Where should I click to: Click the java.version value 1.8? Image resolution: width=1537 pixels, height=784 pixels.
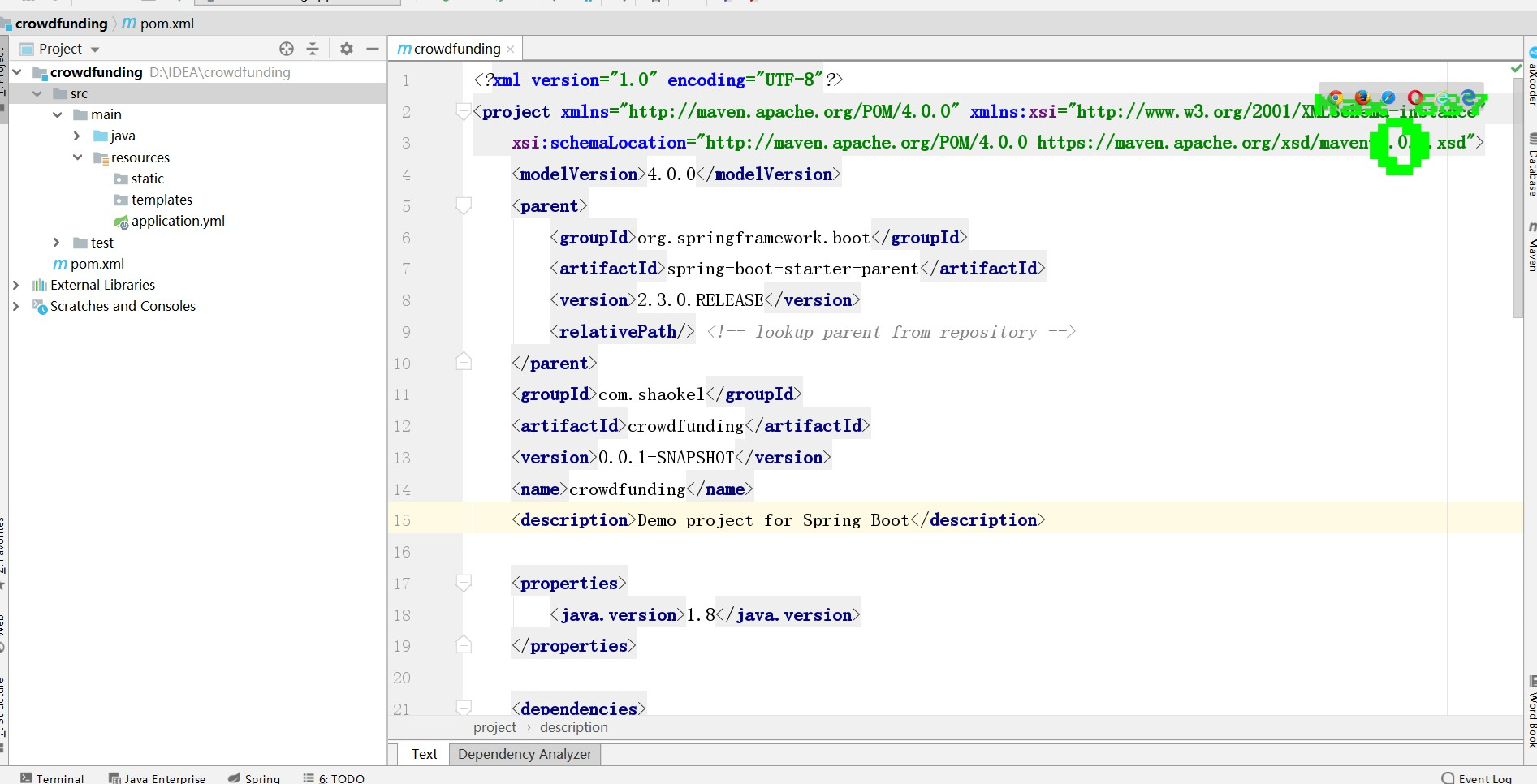[701, 615]
